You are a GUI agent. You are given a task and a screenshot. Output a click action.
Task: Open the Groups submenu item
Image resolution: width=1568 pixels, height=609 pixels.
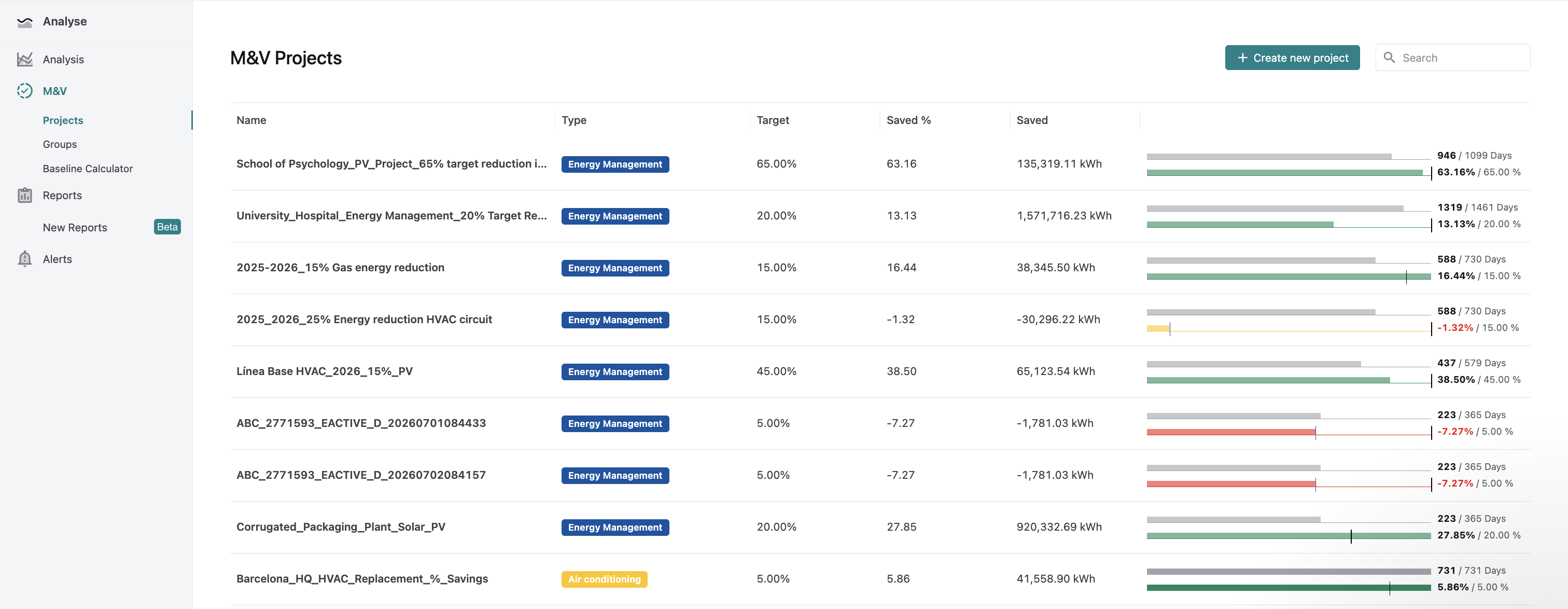tap(60, 144)
